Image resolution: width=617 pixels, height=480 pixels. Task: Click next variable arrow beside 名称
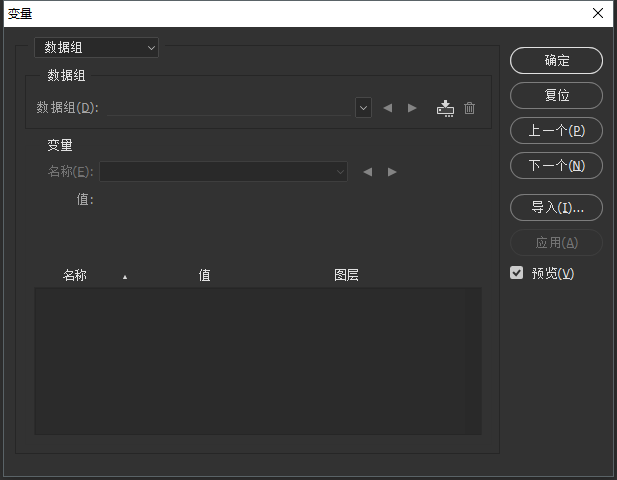[392, 172]
